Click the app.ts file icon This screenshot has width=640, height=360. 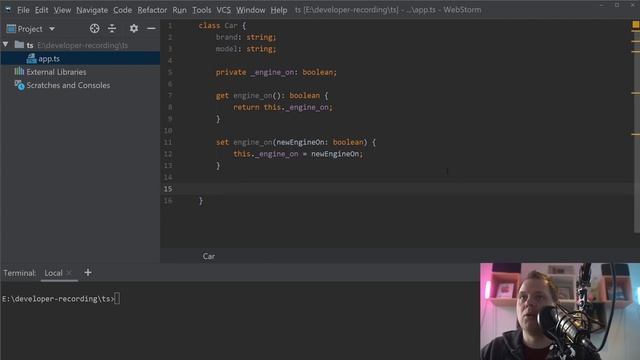(31, 58)
